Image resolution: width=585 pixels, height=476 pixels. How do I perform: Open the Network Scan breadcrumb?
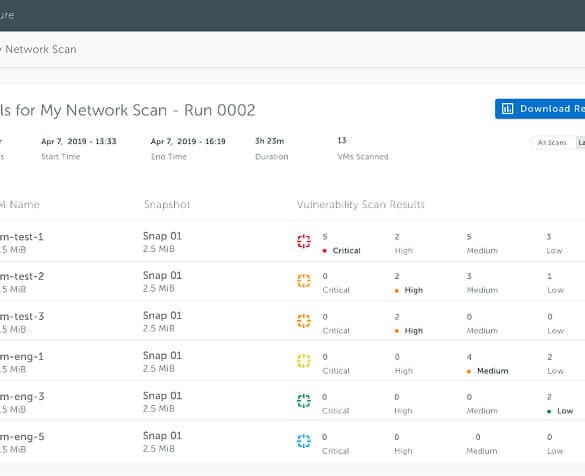[x=40, y=49]
